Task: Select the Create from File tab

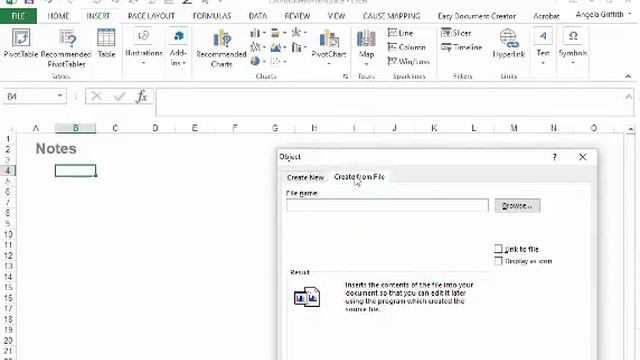Action: tap(359, 177)
